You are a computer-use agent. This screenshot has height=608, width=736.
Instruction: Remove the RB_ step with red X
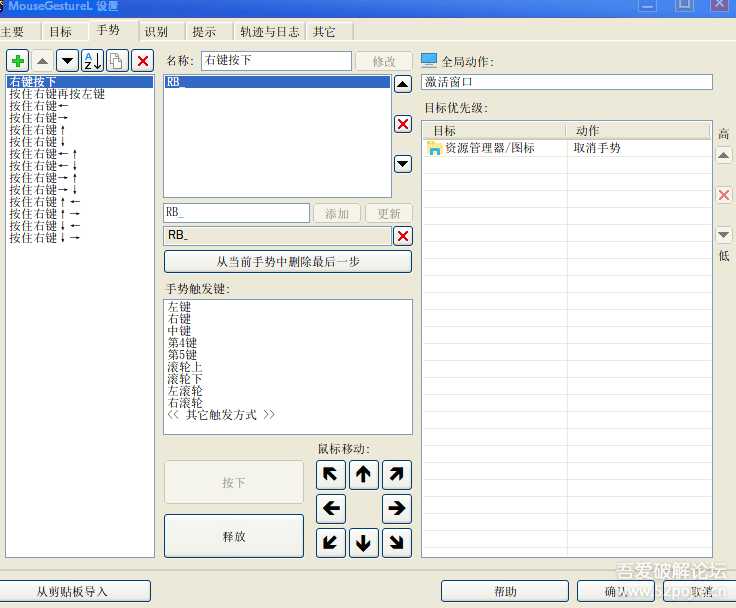(402, 236)
